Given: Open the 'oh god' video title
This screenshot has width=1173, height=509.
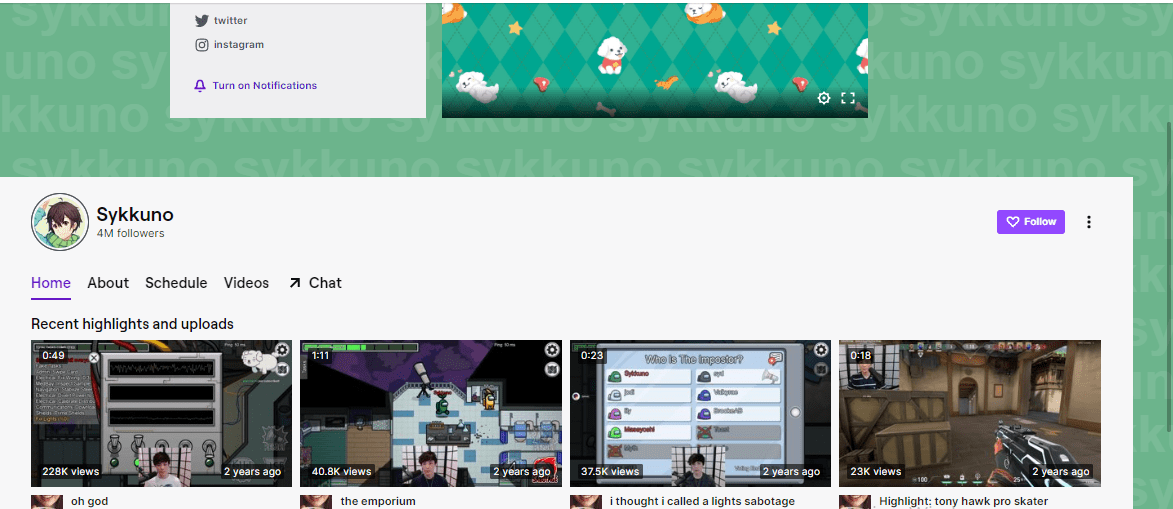Looking at the screenshot, I should click(x=89, y=502).
